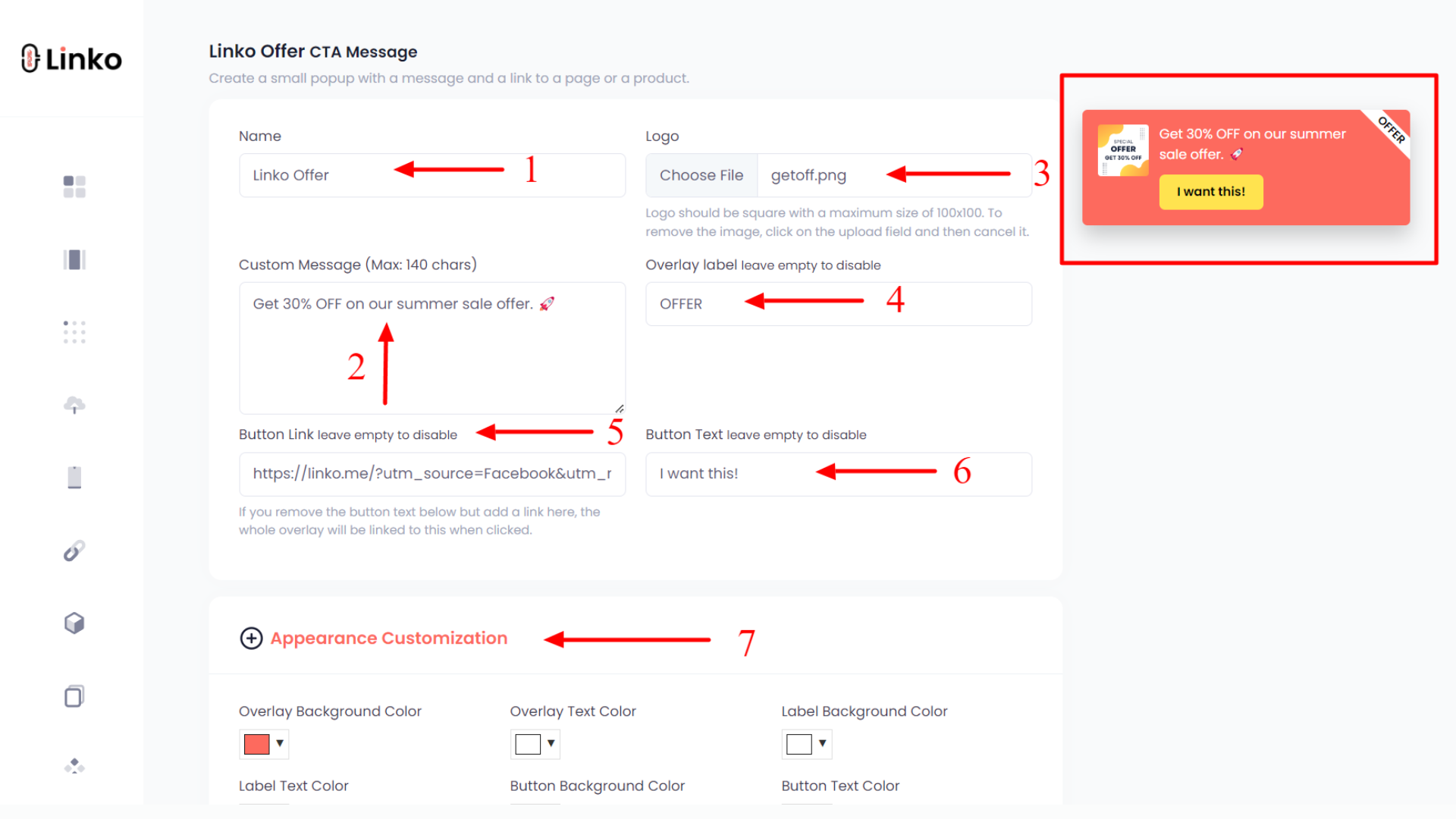The height and width of the screenshot is (819, 1456).
Task: Select the Button Link URL field
Action: click(432, 474)
